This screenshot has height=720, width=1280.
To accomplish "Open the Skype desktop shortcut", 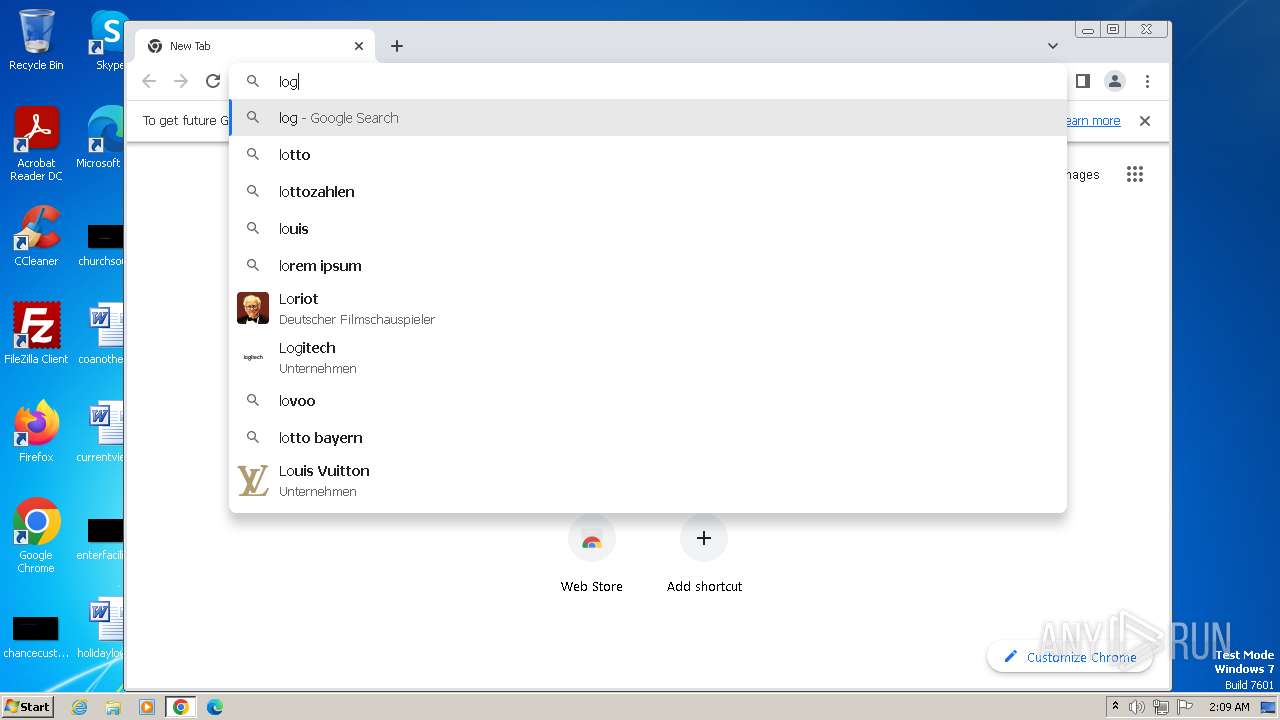I will [x=108, y=40].
